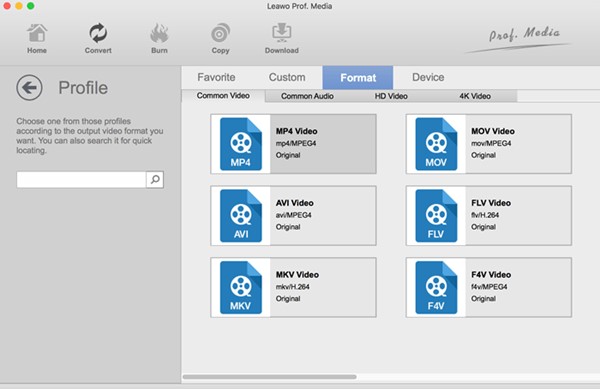Go back with the arrow beside Profile
The height and width of the screenshot is (389, 600).
pos(29,88)
